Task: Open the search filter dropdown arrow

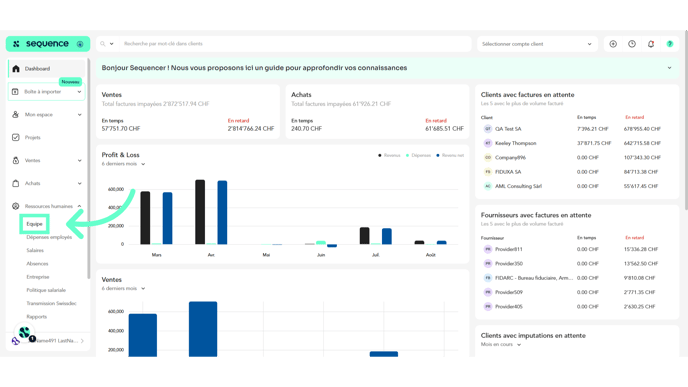Action: click(111, 44)
